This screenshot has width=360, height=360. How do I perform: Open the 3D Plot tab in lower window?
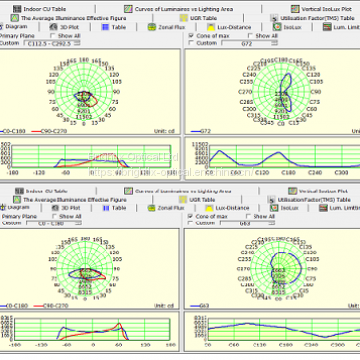(x=65, y=208)
